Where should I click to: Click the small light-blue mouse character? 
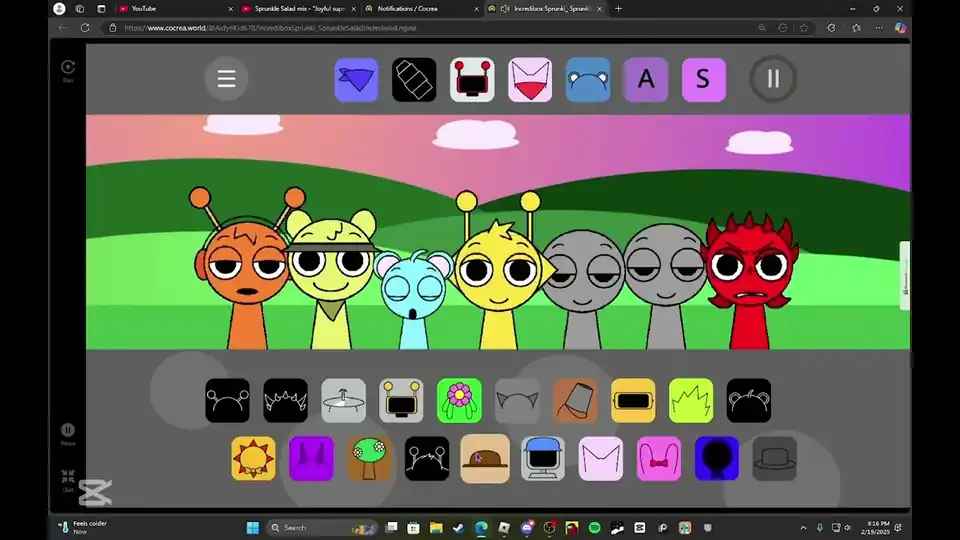[x=413, y=298]
